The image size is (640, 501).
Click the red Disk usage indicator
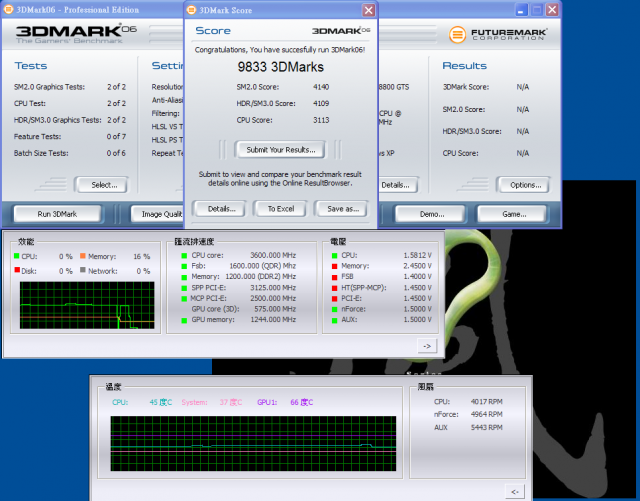17,270
